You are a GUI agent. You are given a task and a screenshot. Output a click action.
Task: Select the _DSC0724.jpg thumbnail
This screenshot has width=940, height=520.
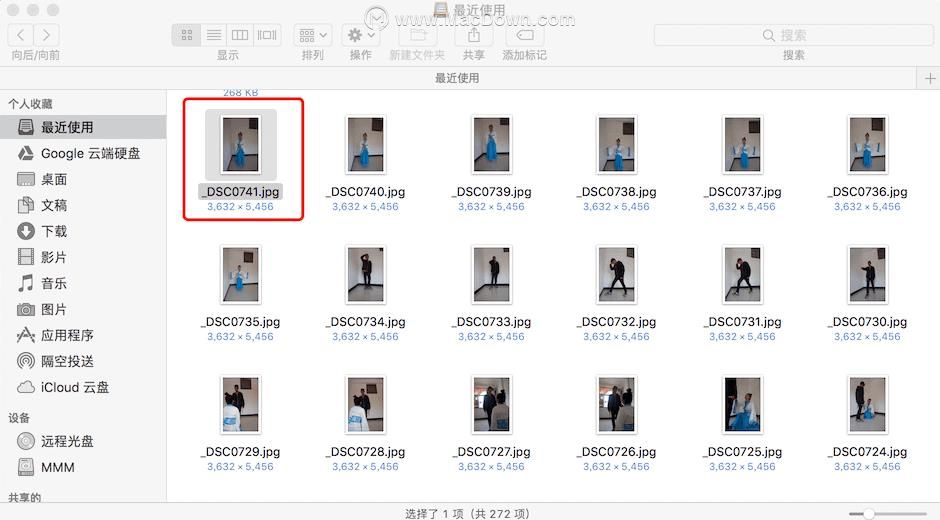coord(867,405)
